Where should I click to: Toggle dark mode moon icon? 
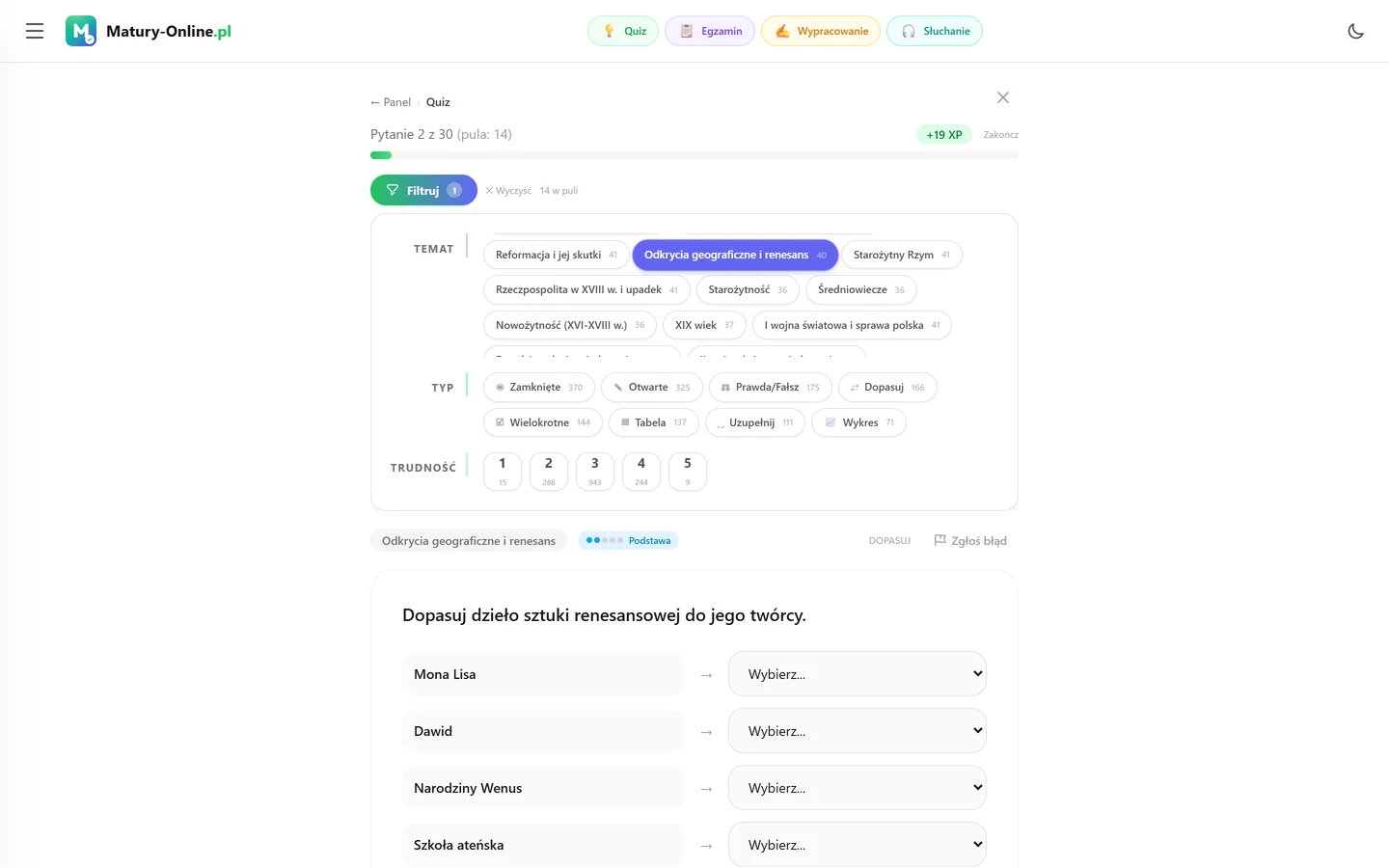1355,31
